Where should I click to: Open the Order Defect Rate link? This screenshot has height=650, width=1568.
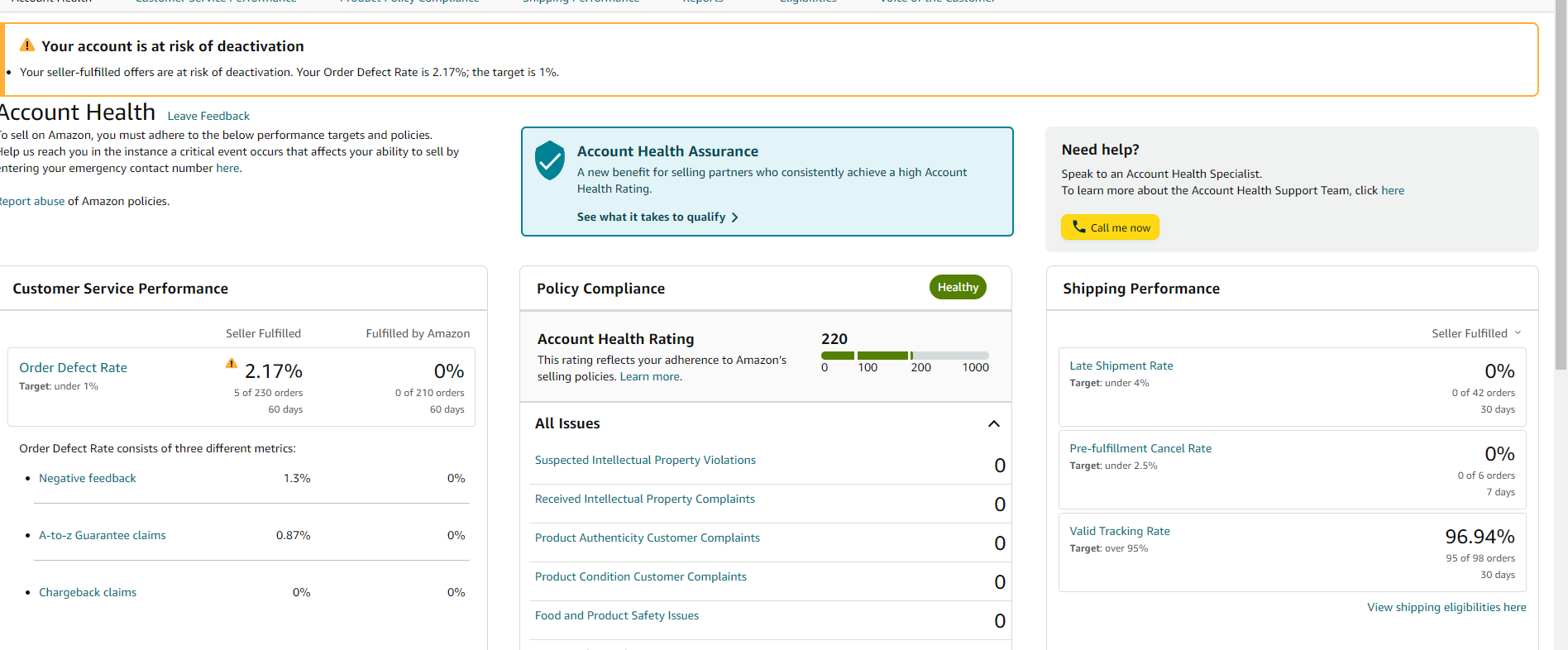pos(73,367)
